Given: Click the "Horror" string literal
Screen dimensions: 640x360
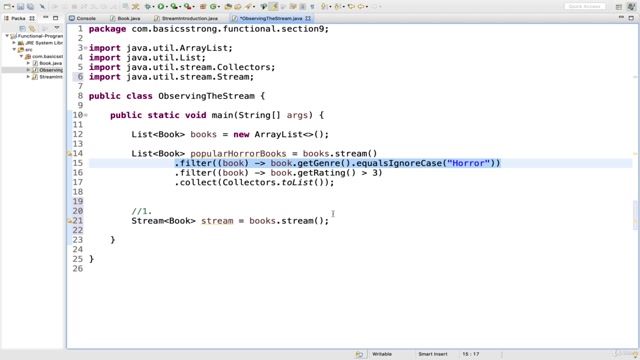Looking at the screenshot, I should tap(469, 163).
